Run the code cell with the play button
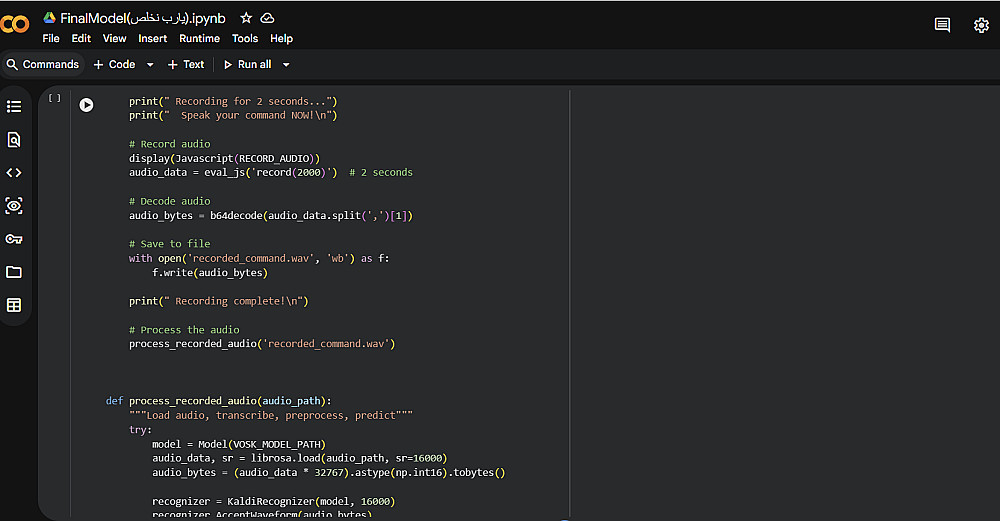This screenshot has height=521, width=1000. click(86, 105)
